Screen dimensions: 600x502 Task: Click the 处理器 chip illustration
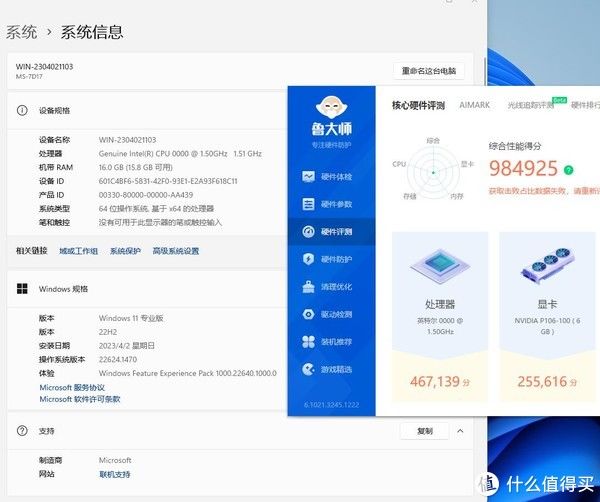(440, 266)
